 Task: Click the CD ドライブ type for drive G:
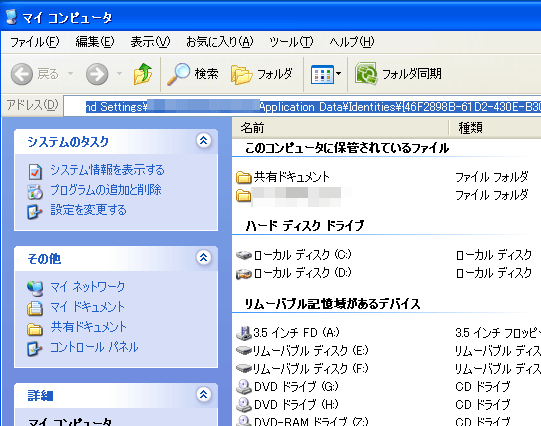tap(483, 387)
